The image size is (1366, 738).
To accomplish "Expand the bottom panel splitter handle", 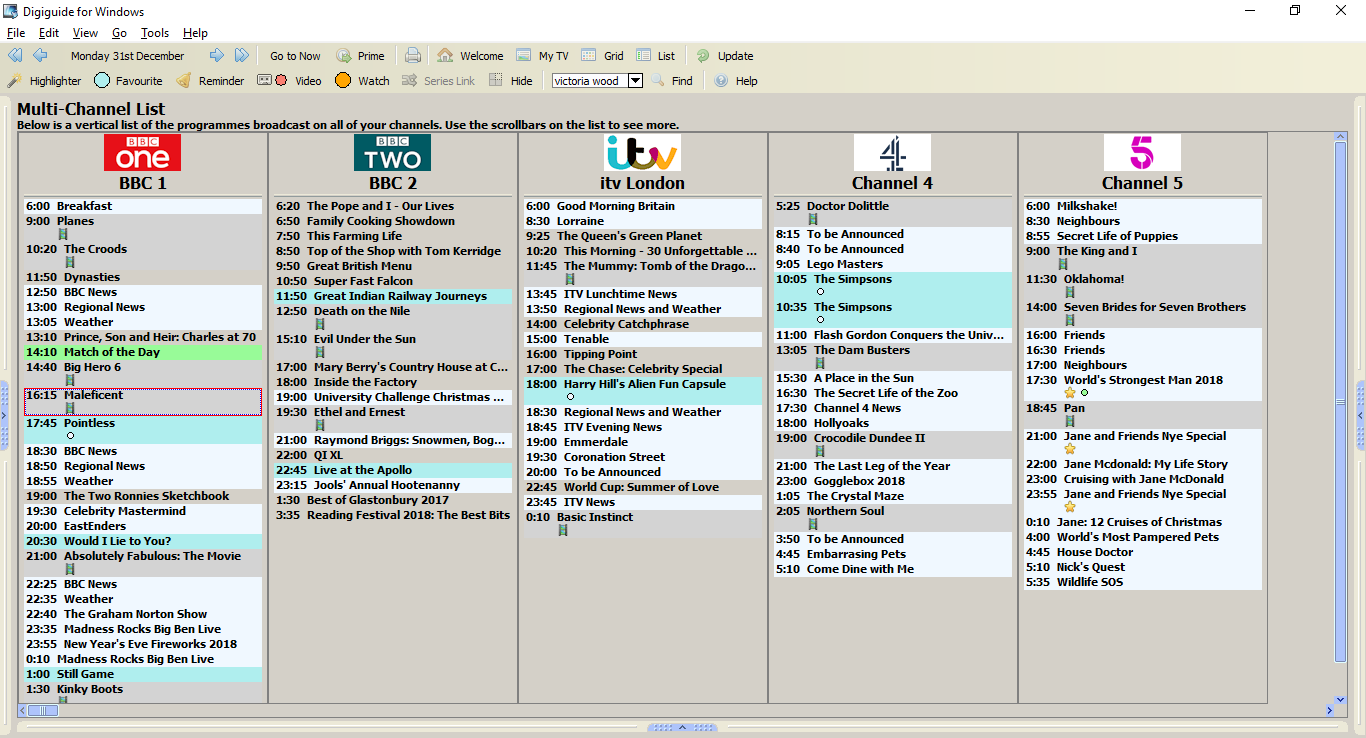I will pyautogui.click(x=683, y=727).
